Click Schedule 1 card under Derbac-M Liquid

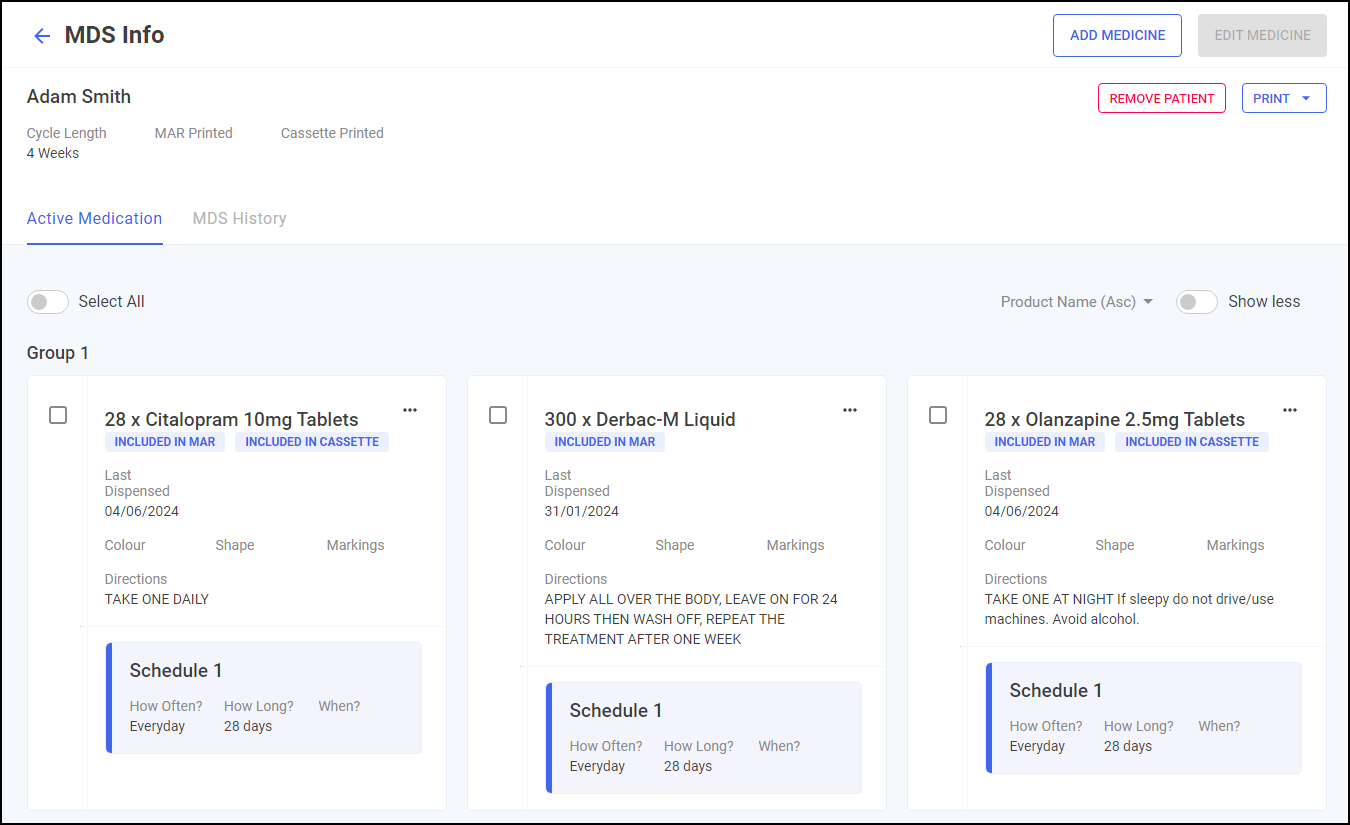tap(704, 738)
